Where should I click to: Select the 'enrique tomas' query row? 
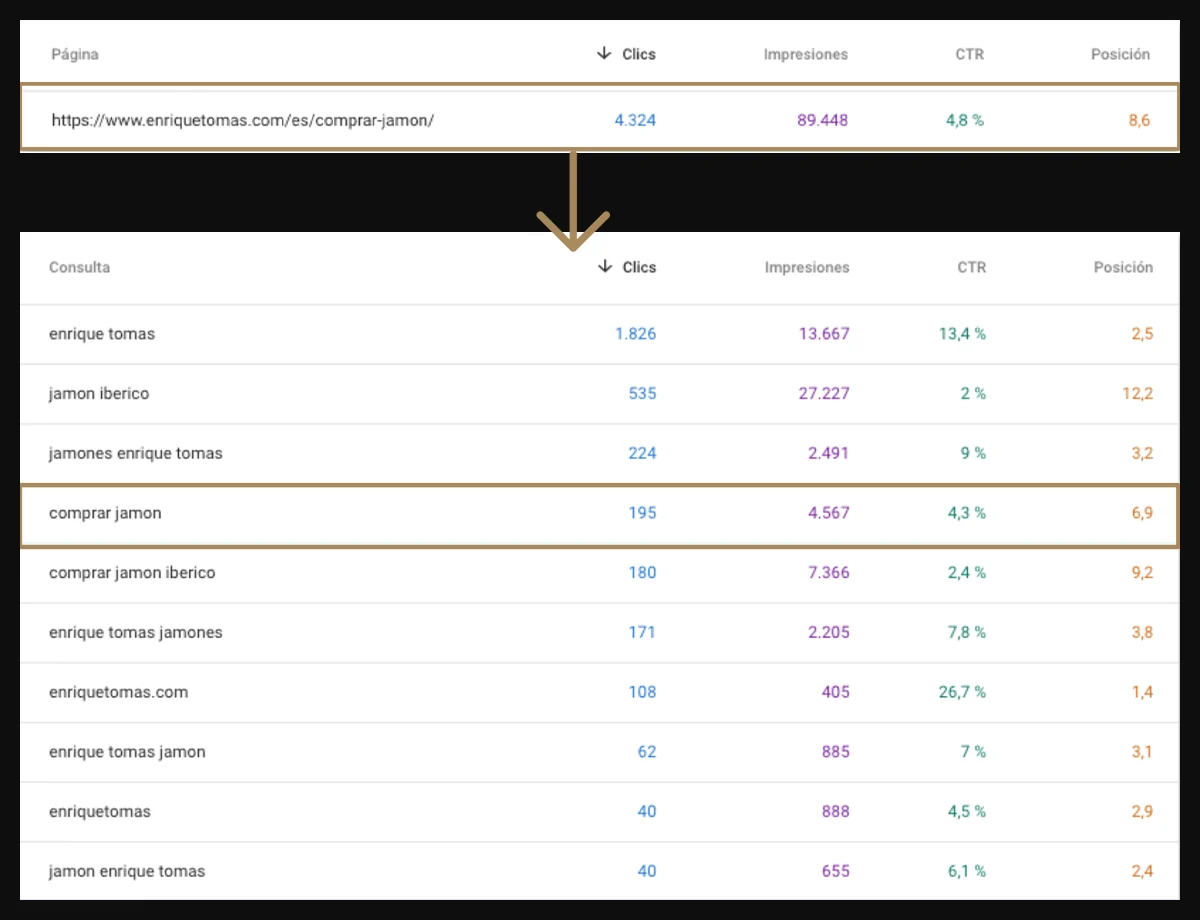[x=600, y=334]
